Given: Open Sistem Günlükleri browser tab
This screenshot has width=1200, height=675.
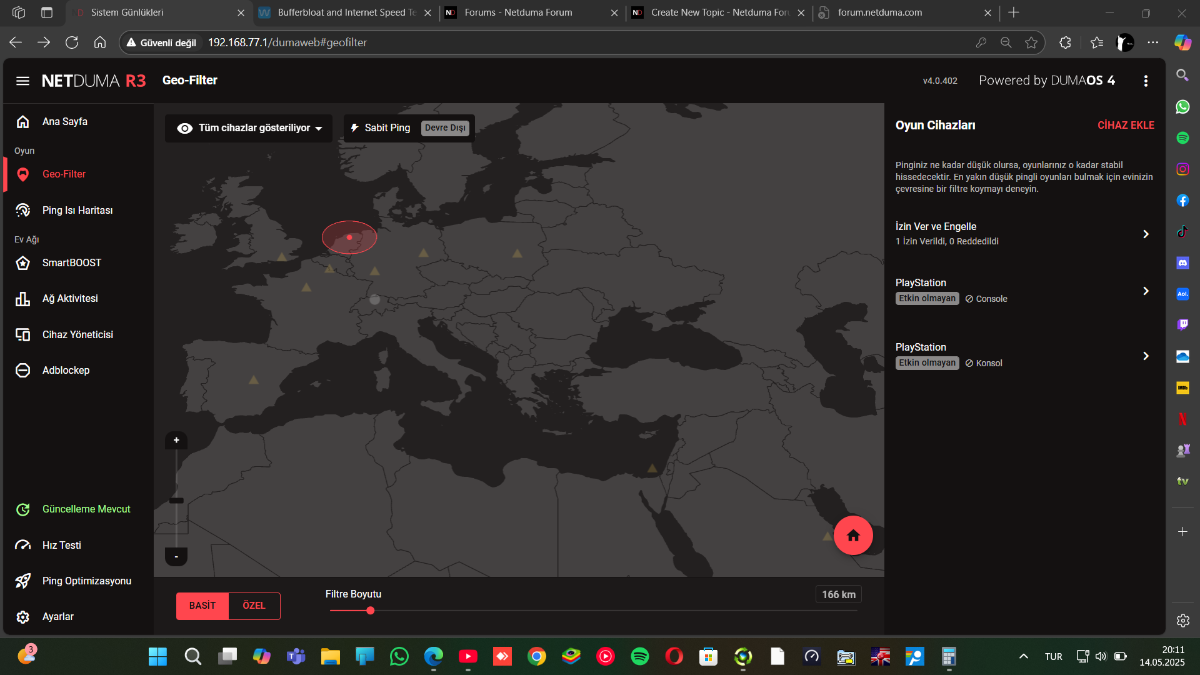Looking at the screenshot, I should coord(127,13).
